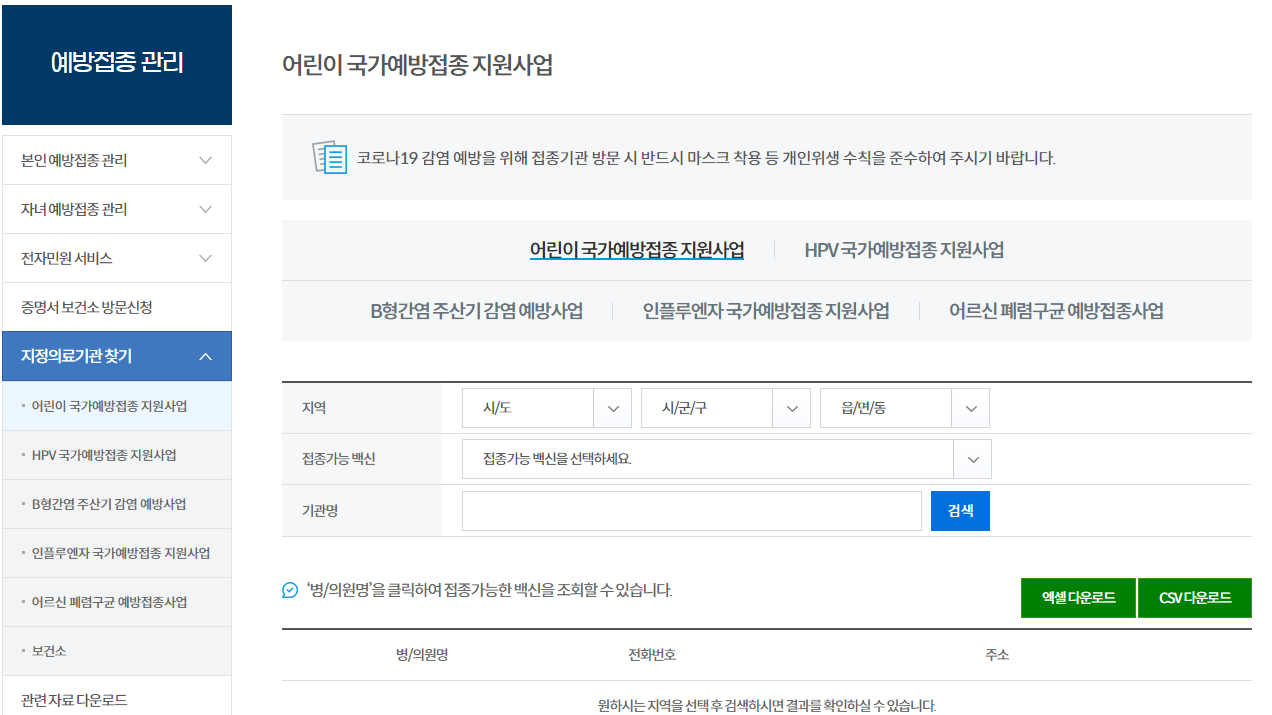Click the 병/의원명 column header

tap(422, 655)
